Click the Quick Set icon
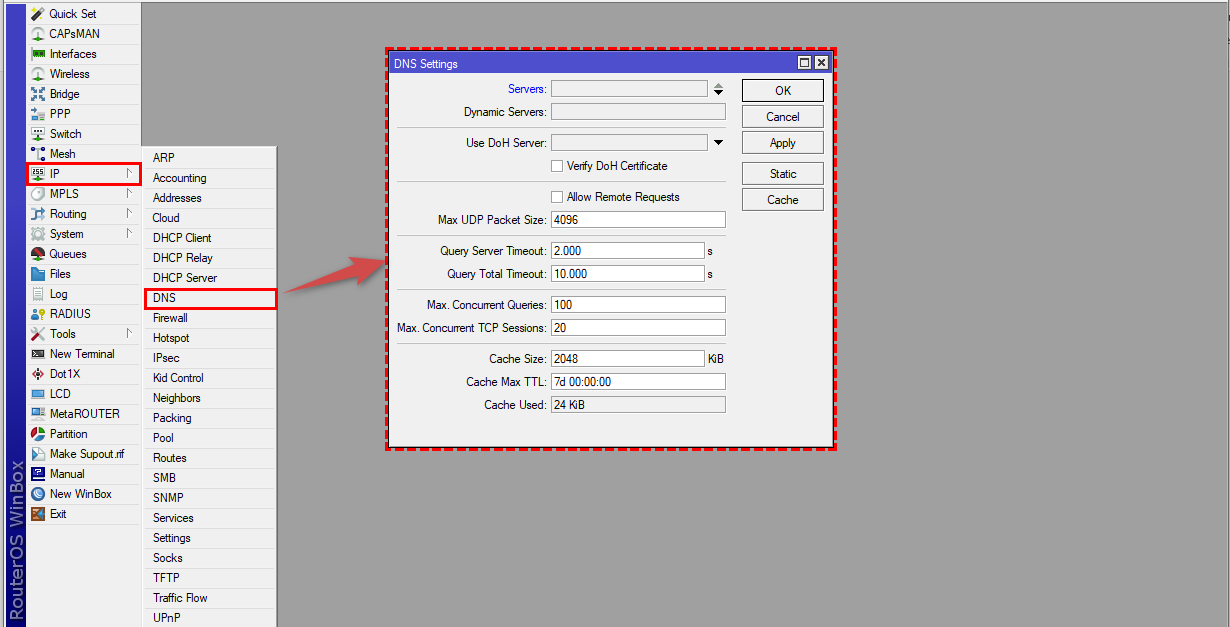Screen dimensions: 1230x627 pyautogui.click(x=38, y=14)
